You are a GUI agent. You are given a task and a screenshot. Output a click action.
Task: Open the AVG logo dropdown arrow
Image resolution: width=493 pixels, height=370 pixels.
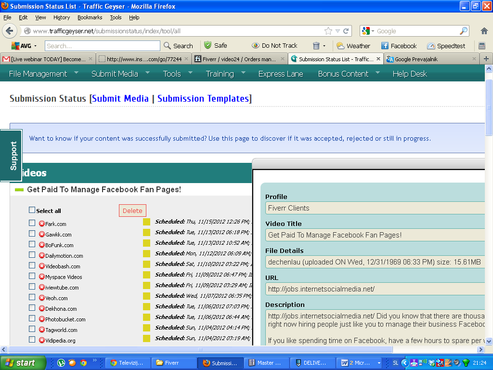[35, 46]
